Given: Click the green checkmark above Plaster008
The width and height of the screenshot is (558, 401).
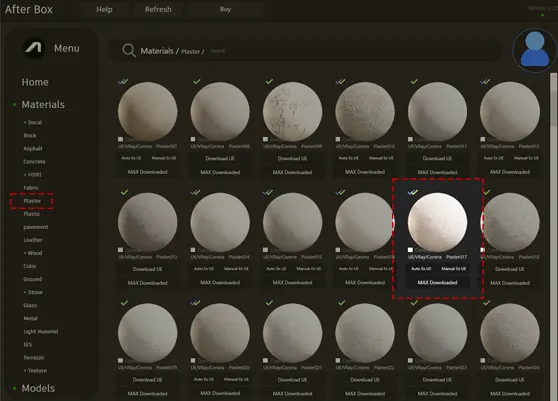Looking at the screenshot, I should [x=196, y=81].
